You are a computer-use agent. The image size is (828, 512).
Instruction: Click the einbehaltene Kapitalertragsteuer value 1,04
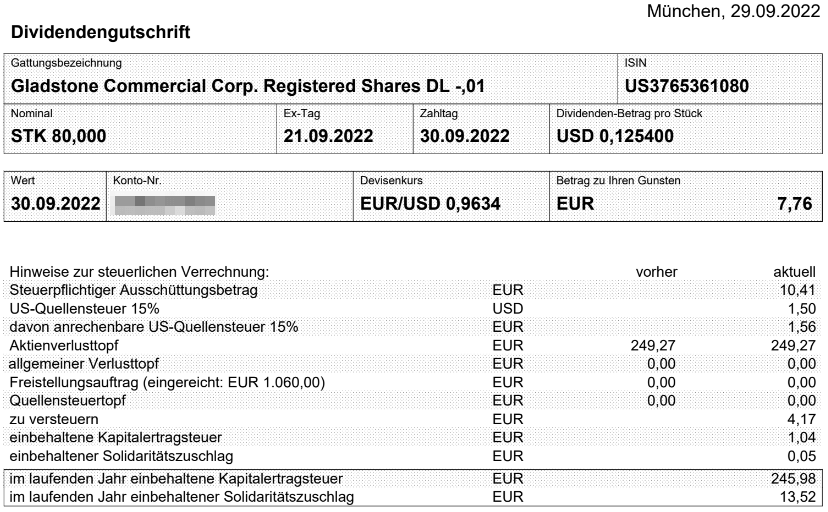[x=802, y=438]
